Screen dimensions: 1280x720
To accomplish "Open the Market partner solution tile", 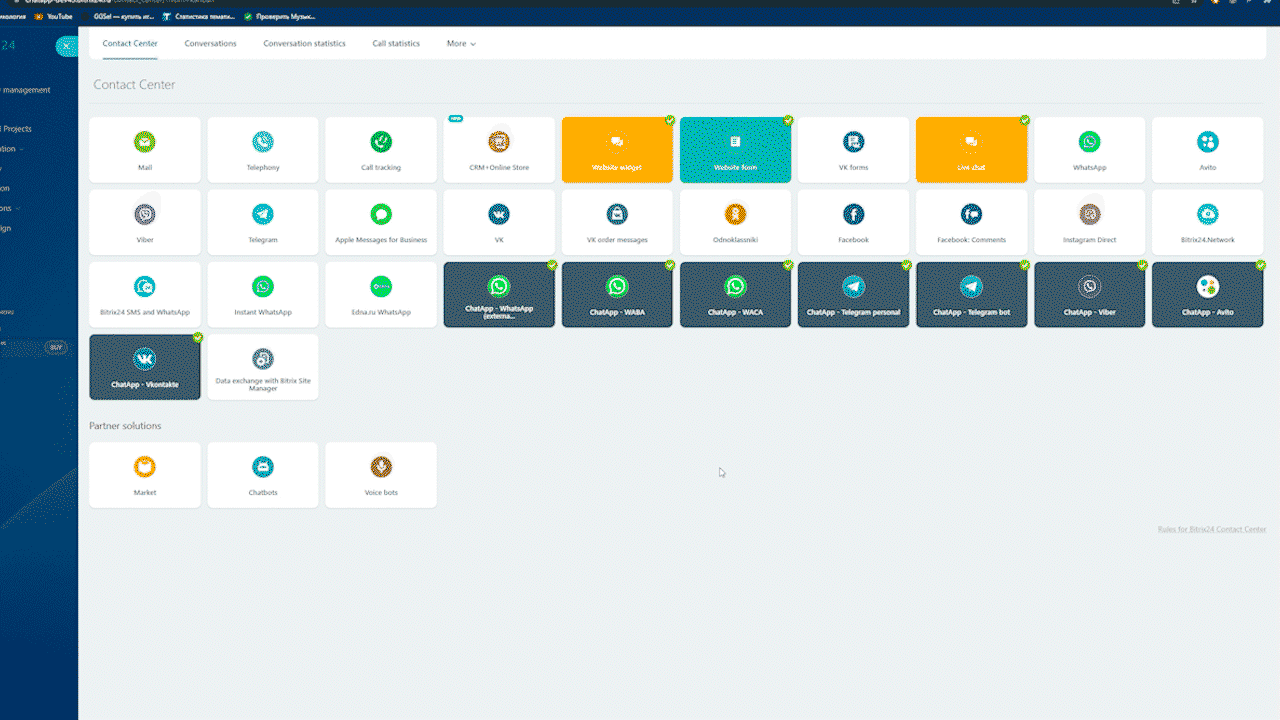I will (x=145, y=475).
